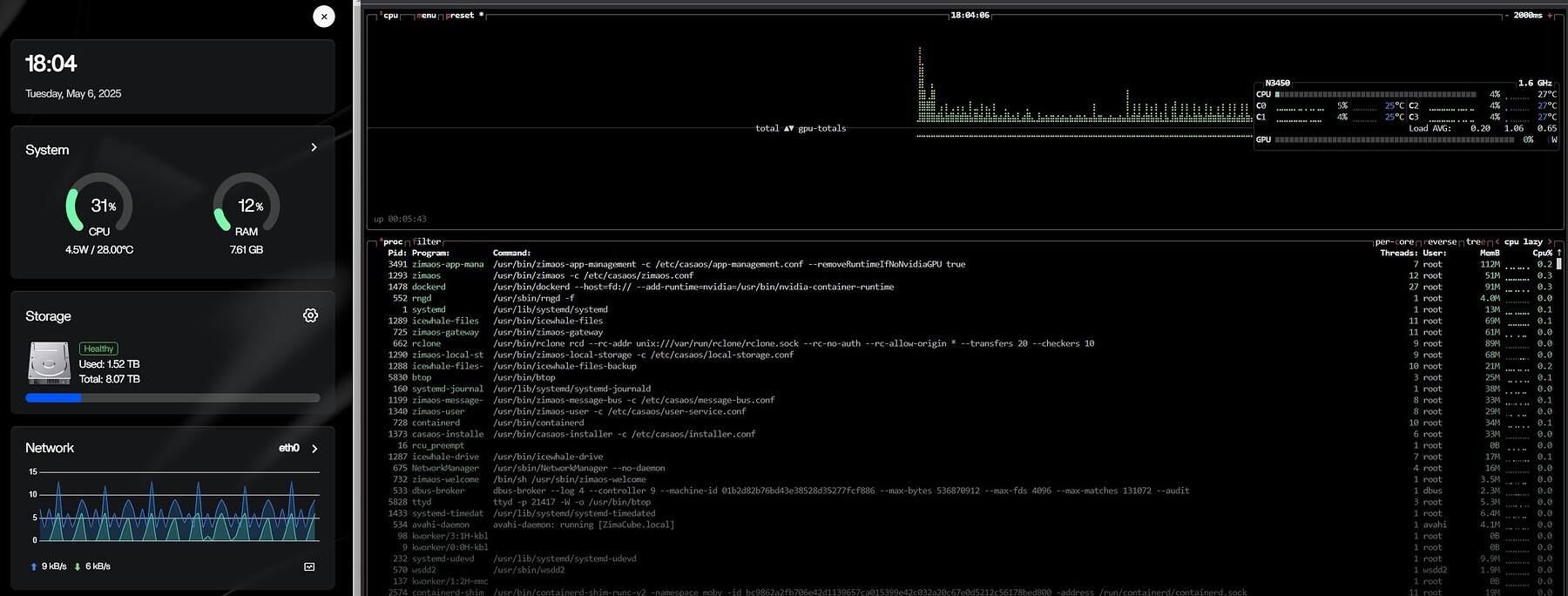Click the User: column header
The image size is (1568, 596).
(1435, 253)
